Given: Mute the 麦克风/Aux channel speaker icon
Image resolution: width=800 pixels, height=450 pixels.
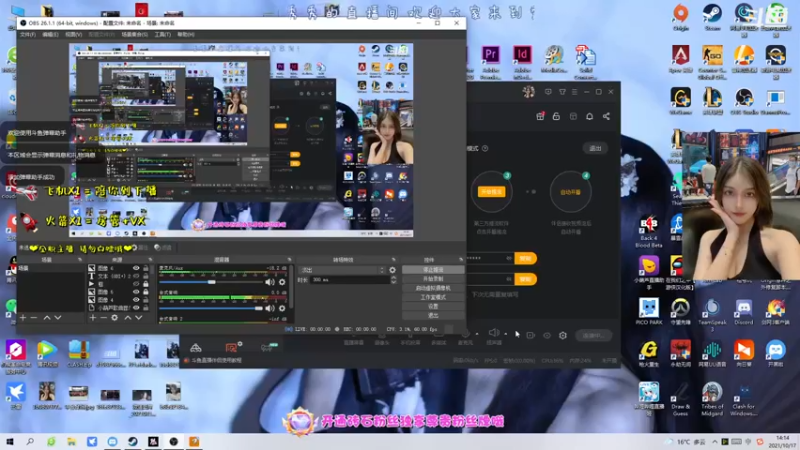Looking at the screenshot, I should pos(270,282).
